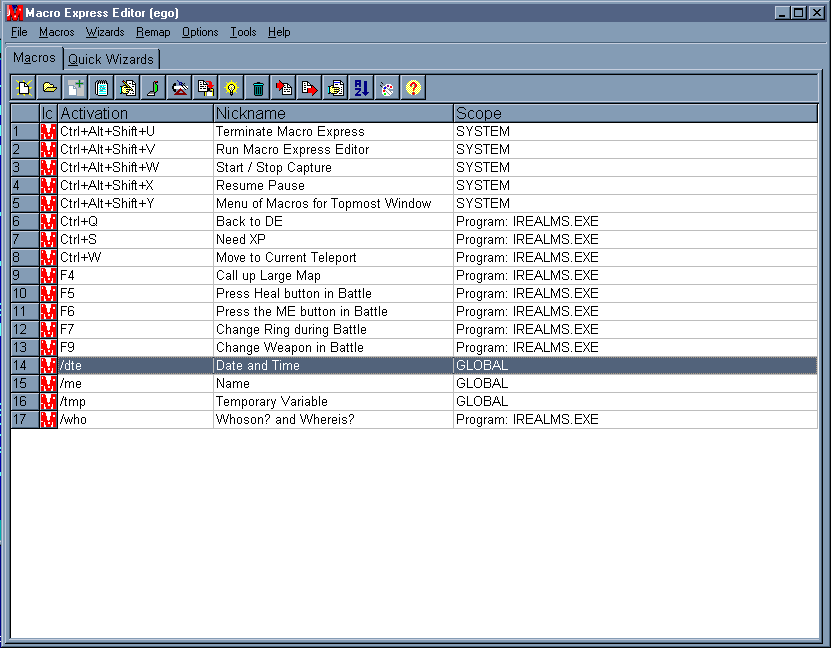
Task: Click the /tmp activation cell
Action: (136, 402)
